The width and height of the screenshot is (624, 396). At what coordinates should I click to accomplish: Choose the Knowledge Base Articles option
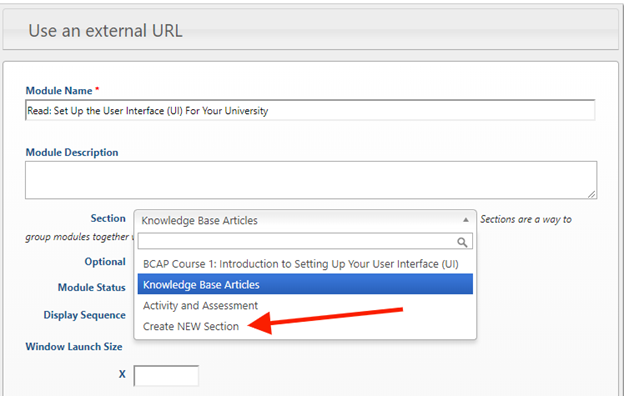coord(305,284)
